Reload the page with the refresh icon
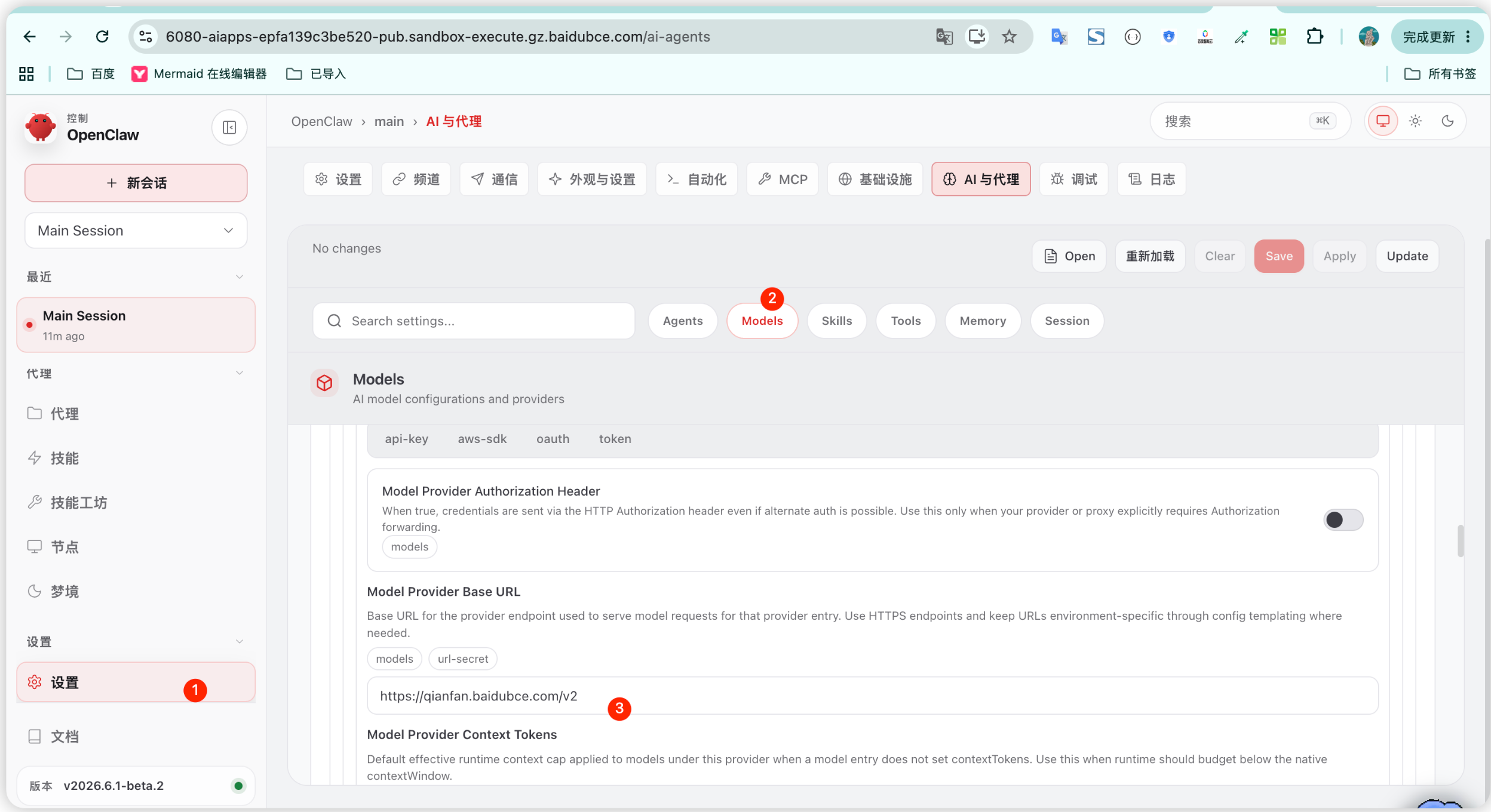 pos(102,37)
